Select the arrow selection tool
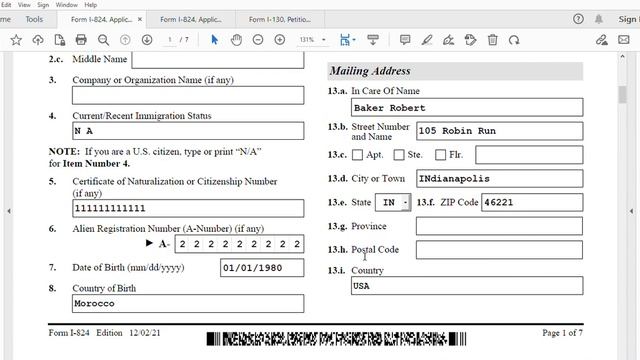This screenshot has height=360, width=640. (215, 40)
